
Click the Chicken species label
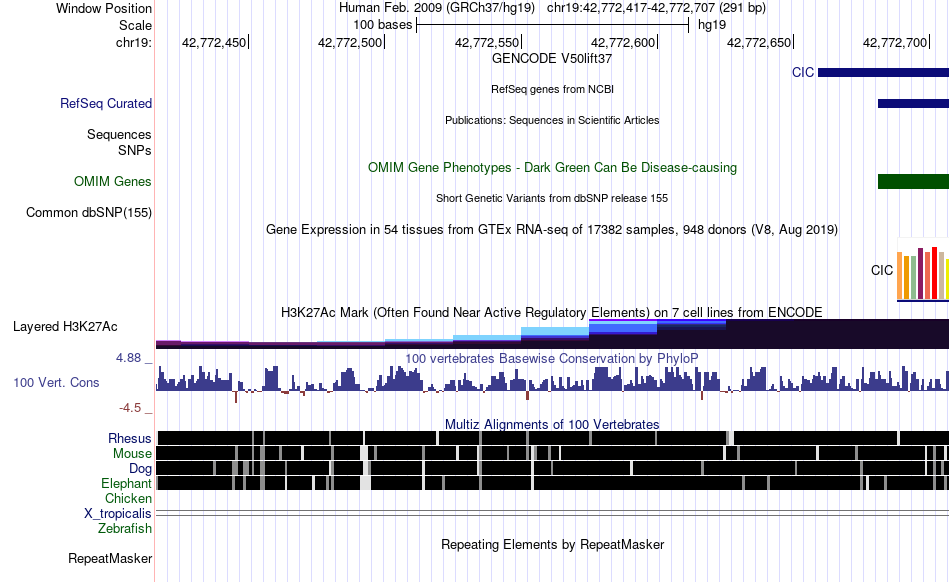tap(128, 498)
